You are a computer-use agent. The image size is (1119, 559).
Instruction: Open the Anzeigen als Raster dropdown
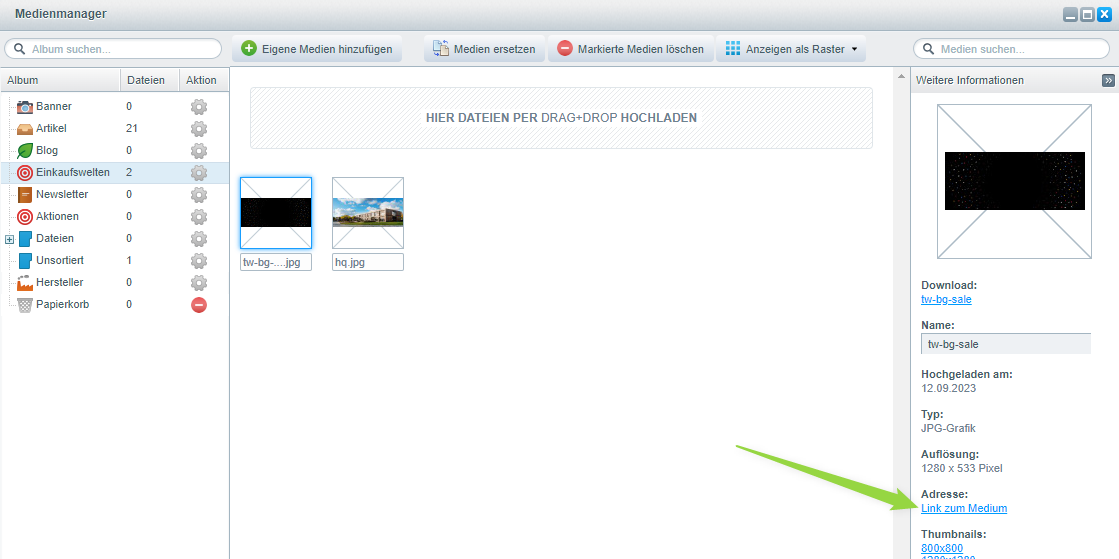coord(791,49)
